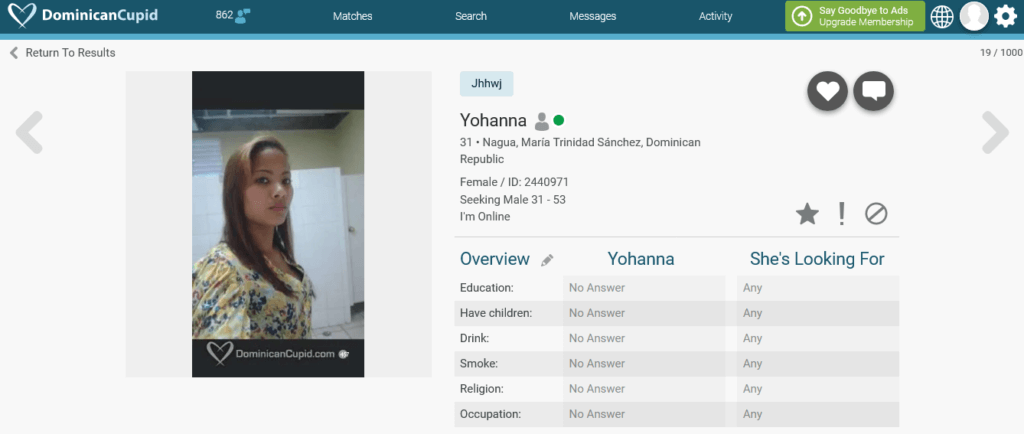Edit Overview with the pencil icon
Image resolution: width=1024 pixels, height=434 pixels.
[547, 260]
